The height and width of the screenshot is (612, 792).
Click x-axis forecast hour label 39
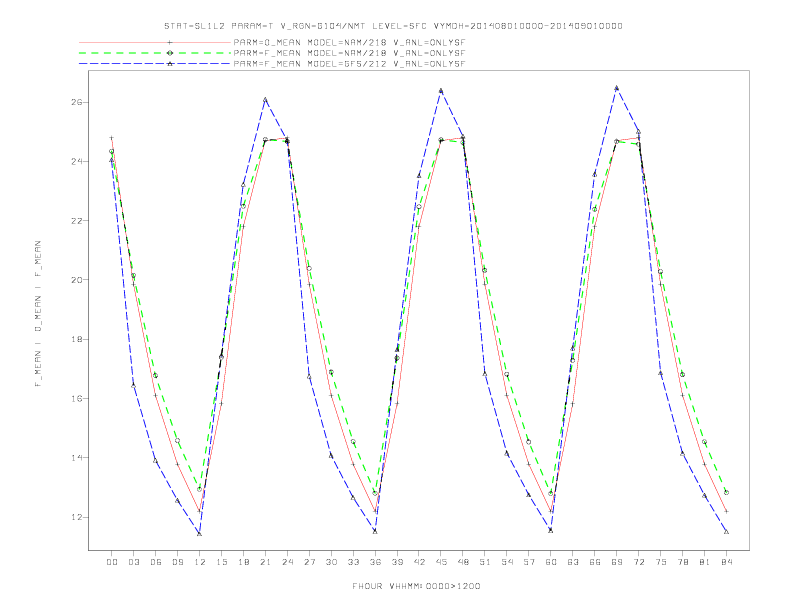point(397,562)
